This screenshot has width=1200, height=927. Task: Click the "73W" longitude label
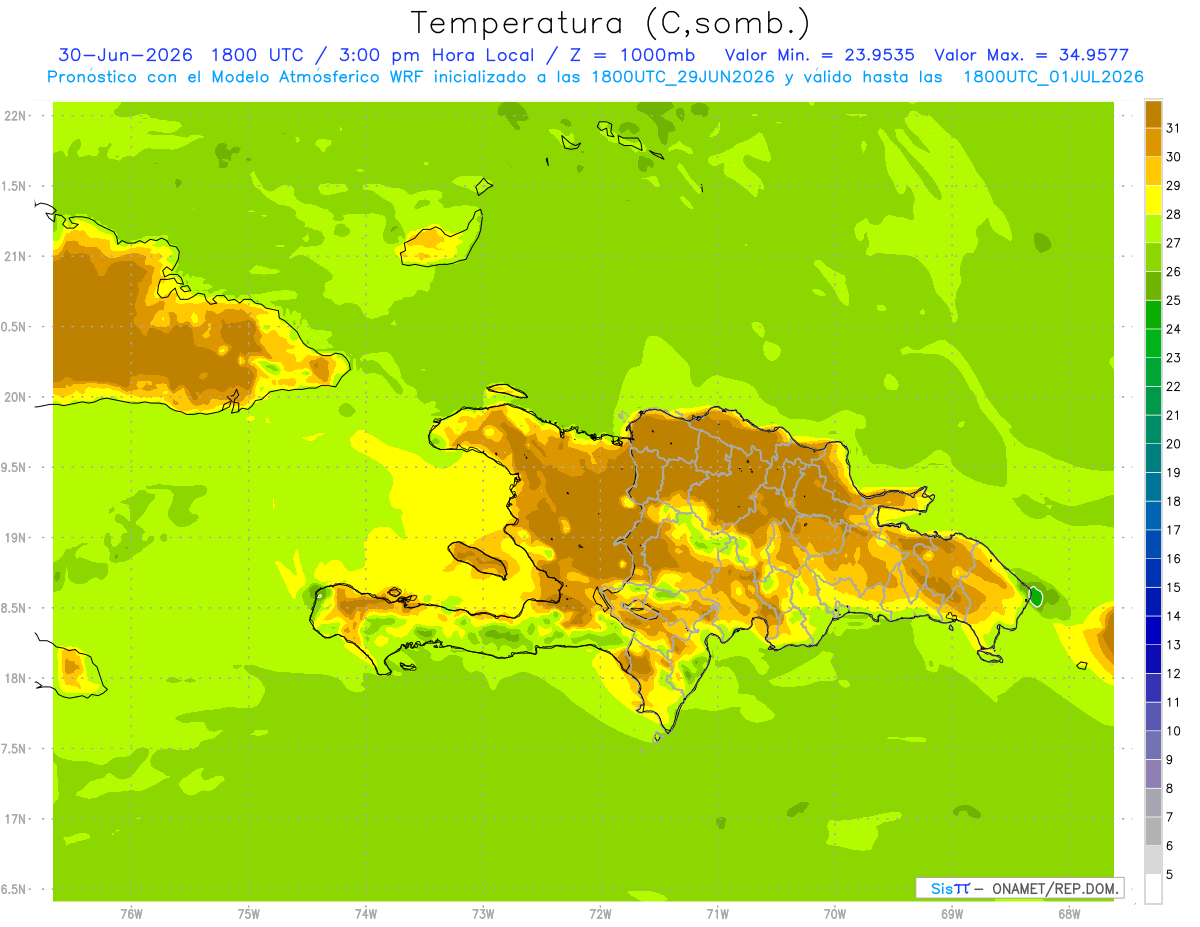coord(483,914)
